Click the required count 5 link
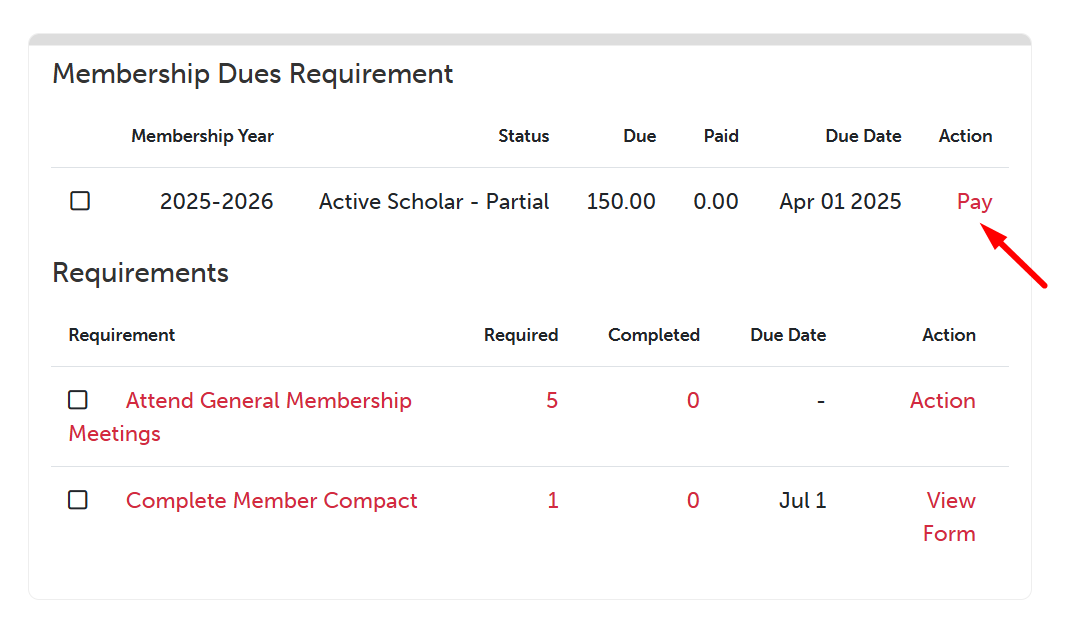 click(552, 401)
